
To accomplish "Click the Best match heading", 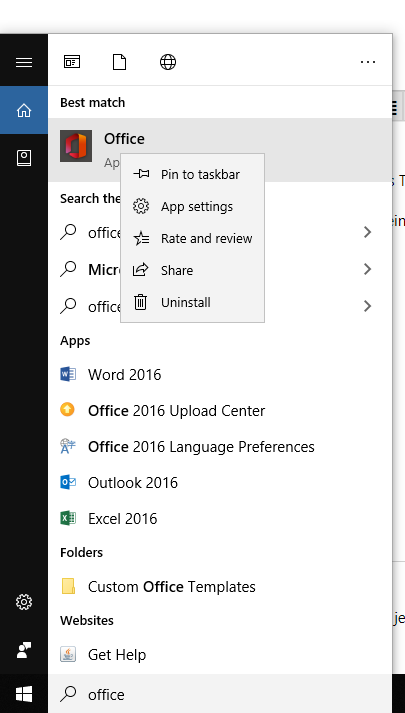I will pyautogui.click(x=92, y=102).
